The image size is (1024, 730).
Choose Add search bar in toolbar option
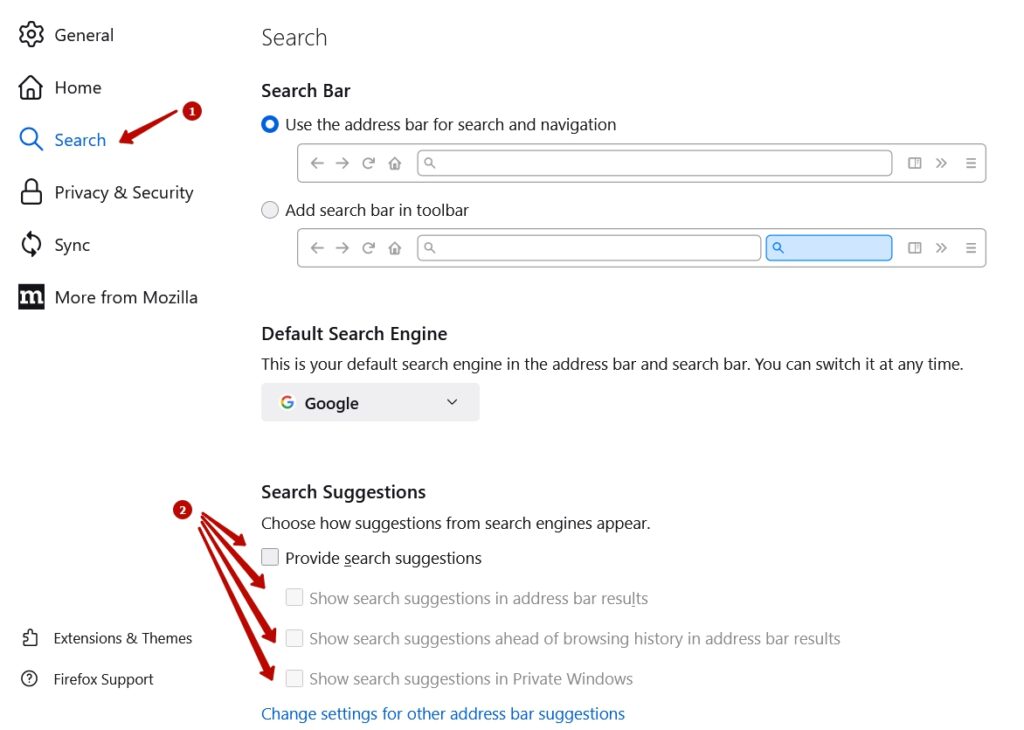point(269,210)
